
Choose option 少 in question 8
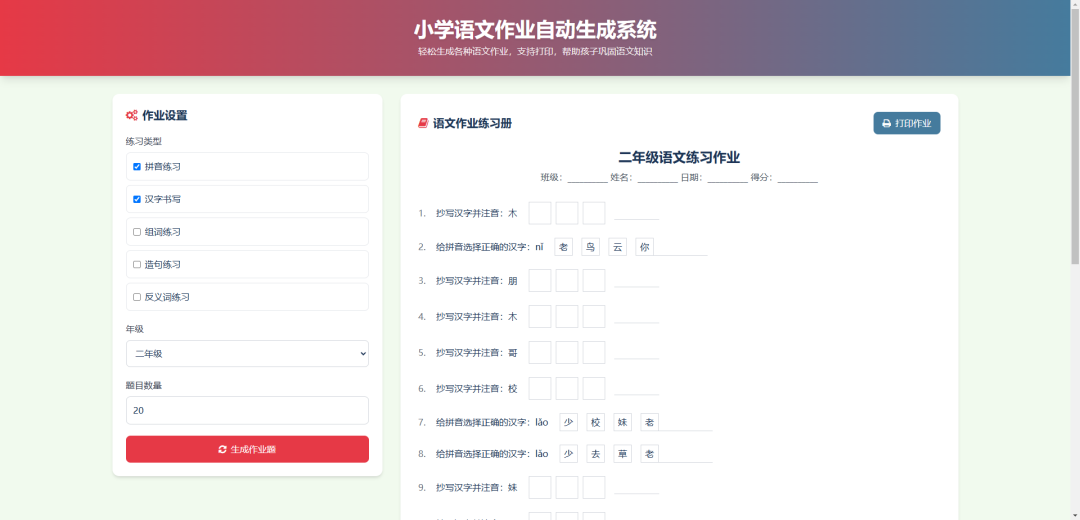[x=568, y=454]
